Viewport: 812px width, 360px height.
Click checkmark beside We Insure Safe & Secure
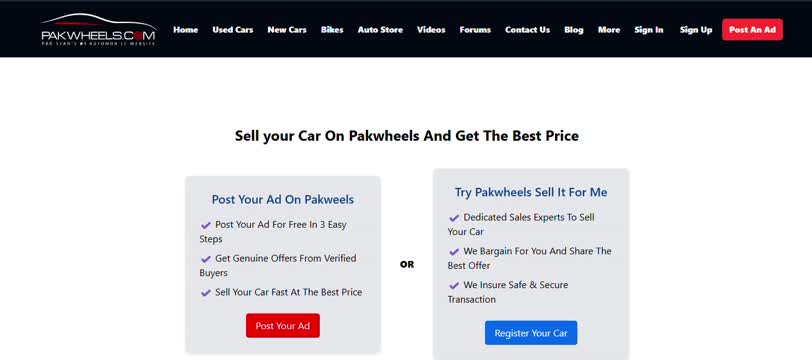coord(454,285)
